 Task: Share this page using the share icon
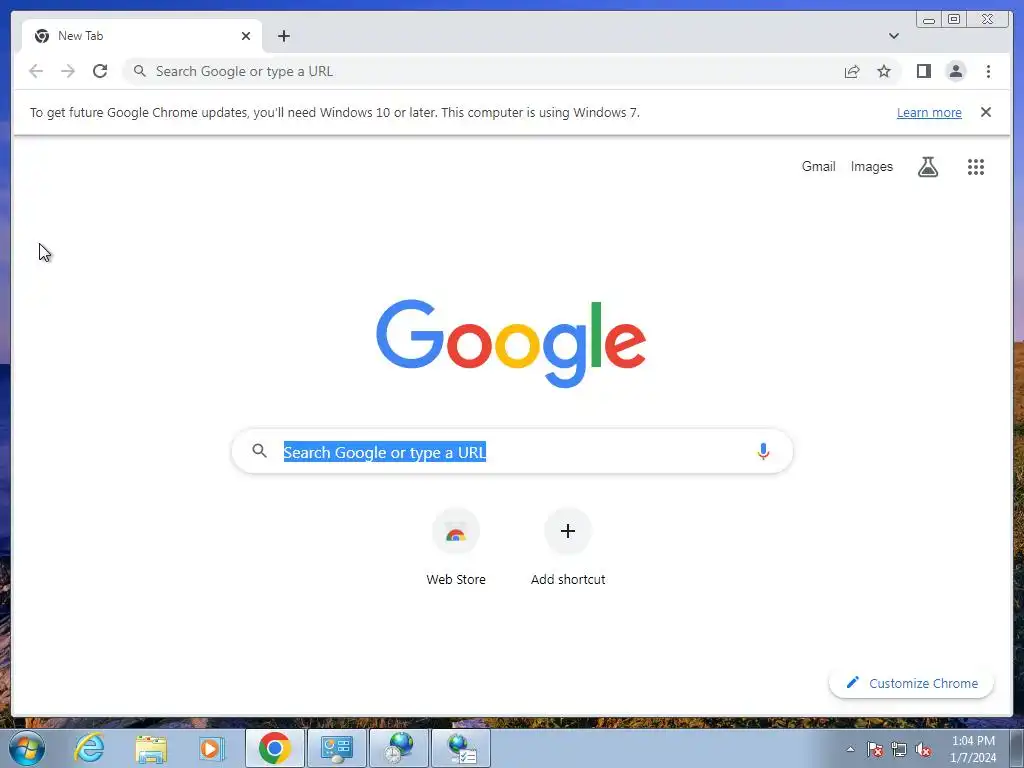[x=852, y=71]
